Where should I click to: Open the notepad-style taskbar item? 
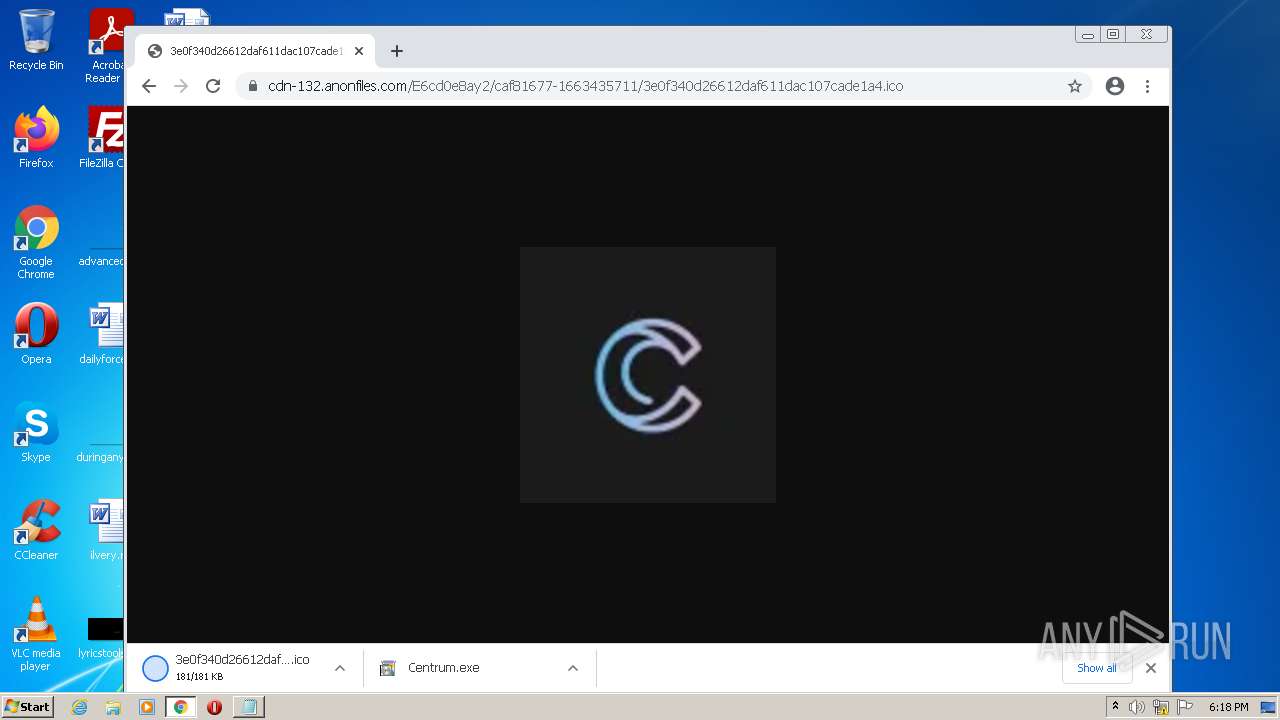pyautogui.click(x=248, y=707)
